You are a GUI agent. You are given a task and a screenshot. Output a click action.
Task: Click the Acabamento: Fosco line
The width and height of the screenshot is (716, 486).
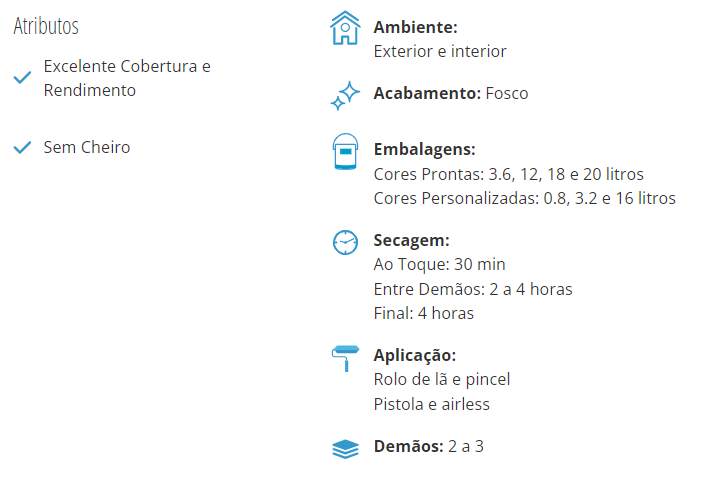451,93
